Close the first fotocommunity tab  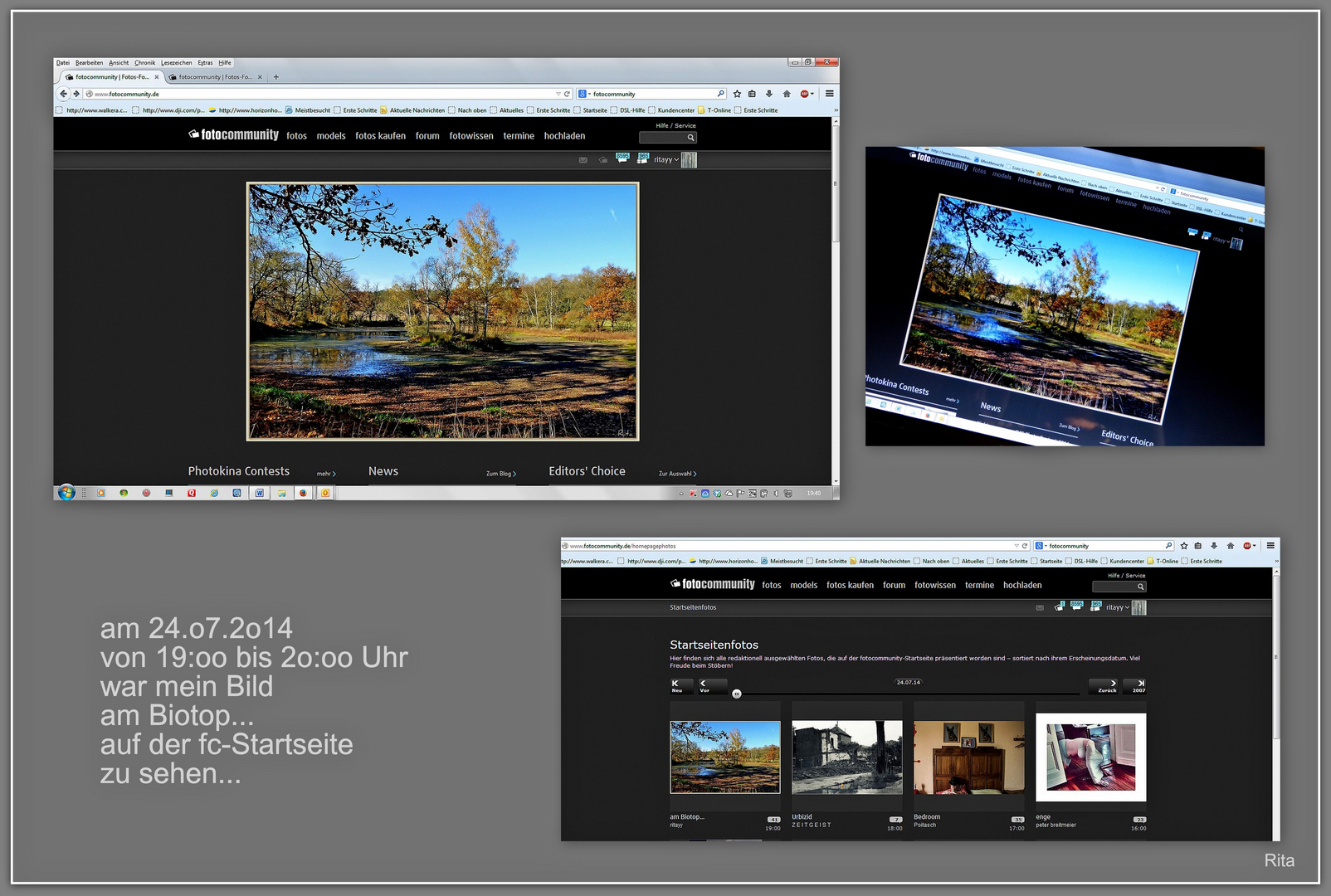[156, 77]
